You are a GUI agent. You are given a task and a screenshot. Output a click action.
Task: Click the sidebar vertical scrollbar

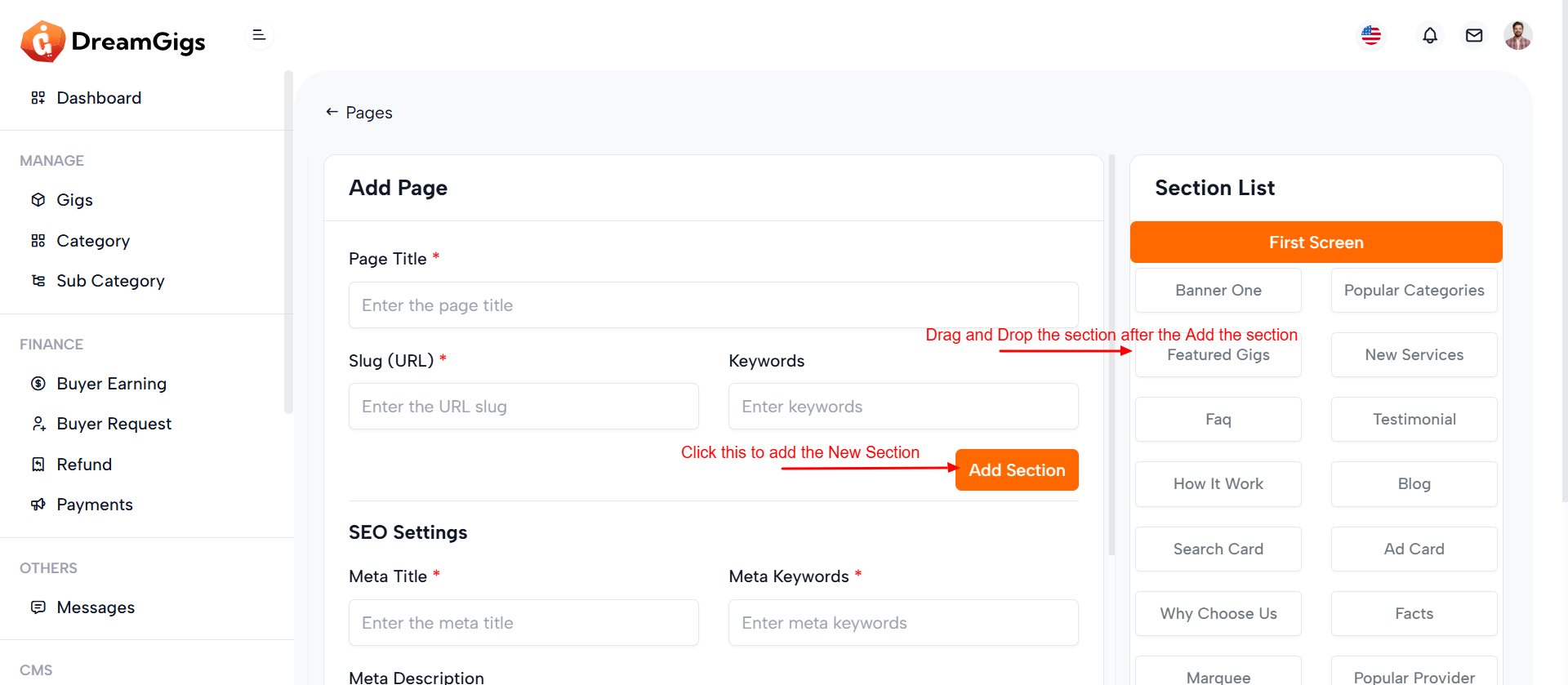click(x=288, y=245)
